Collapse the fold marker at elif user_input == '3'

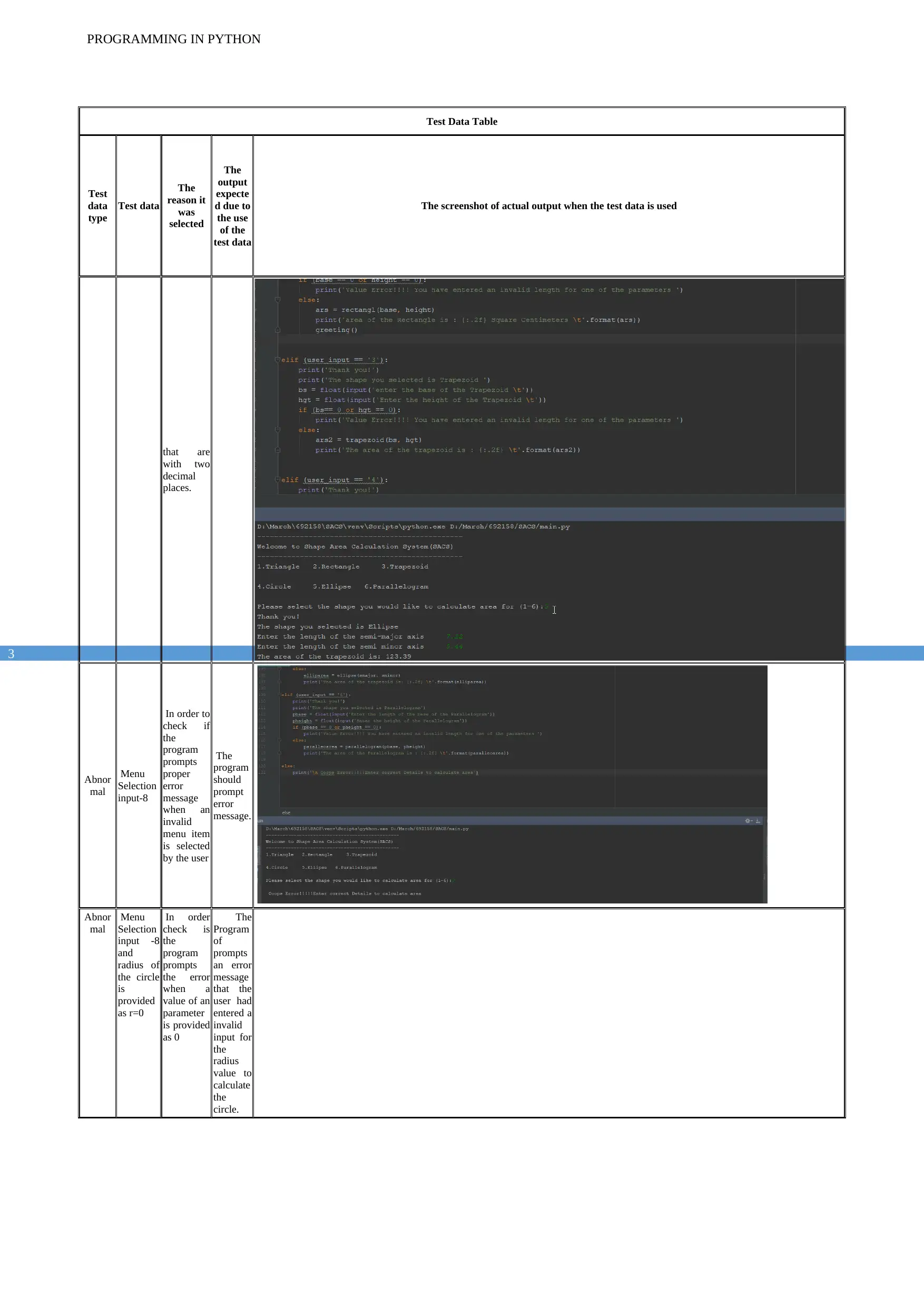pos(277,360)
